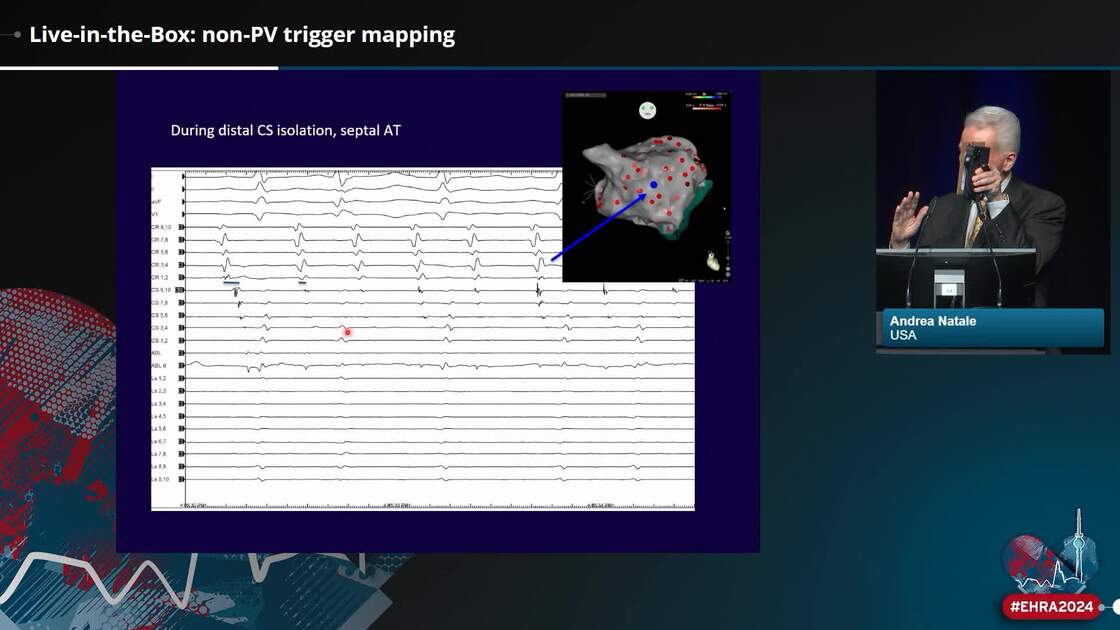Toggle the aVF lead channel
1120x630 pixels.
pos(182,201)
